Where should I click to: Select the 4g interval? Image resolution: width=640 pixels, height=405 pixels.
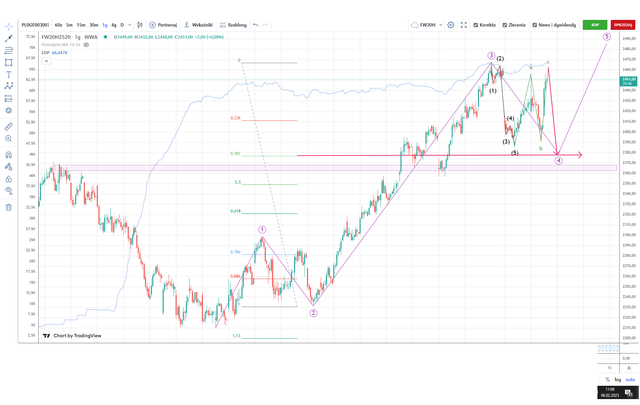click(x=114, y=25)
